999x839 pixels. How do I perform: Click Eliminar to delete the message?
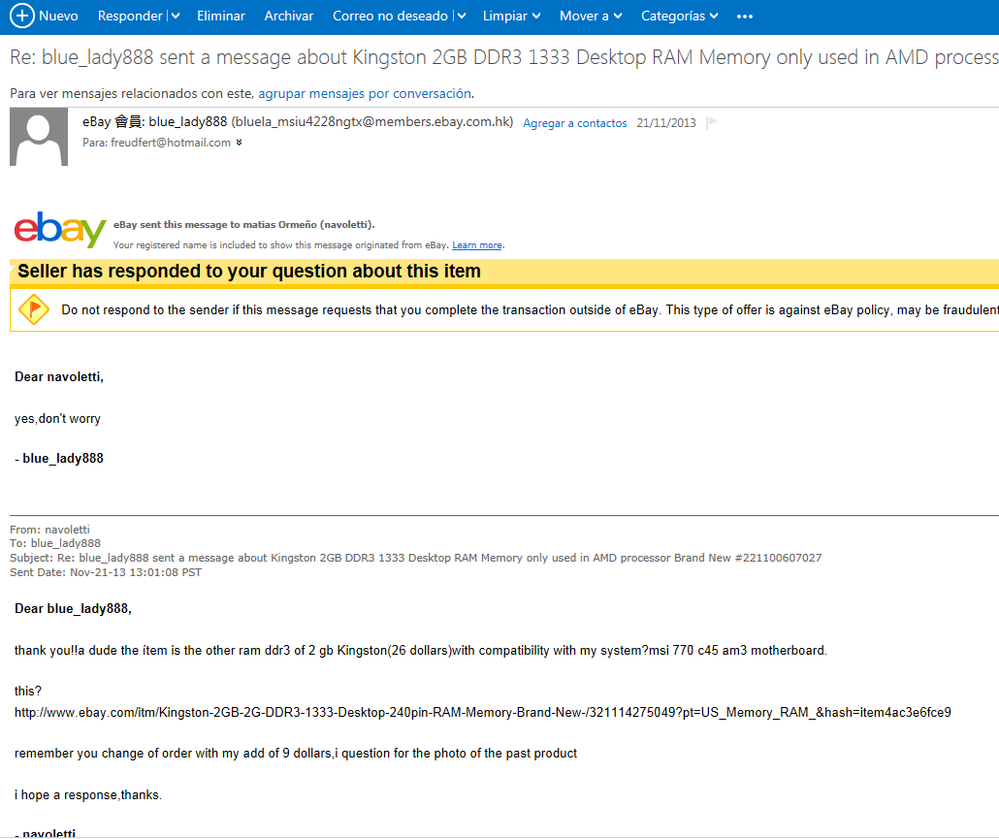220,16
